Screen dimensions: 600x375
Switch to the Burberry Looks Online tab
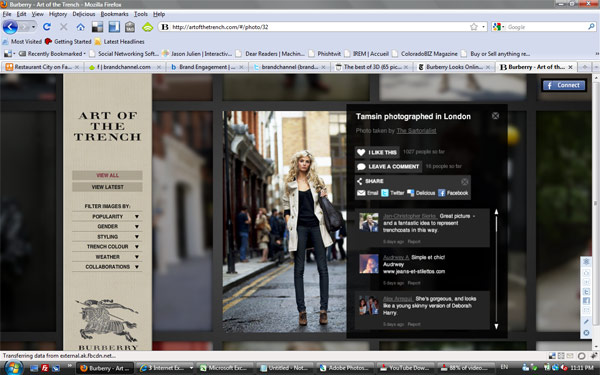tap(453, 67)
